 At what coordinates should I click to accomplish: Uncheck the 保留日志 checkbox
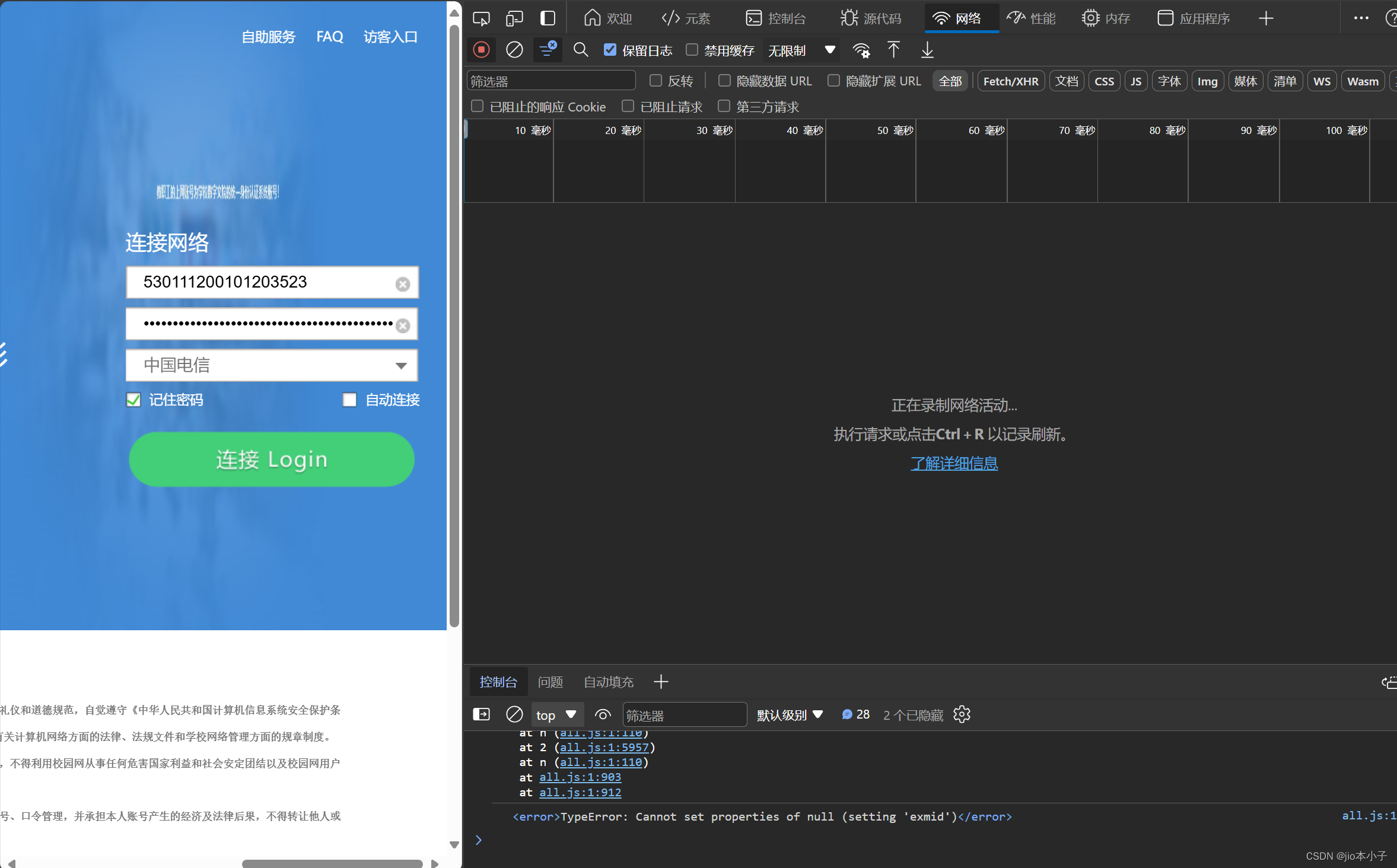pyautogui.click(x=610, y=50)
